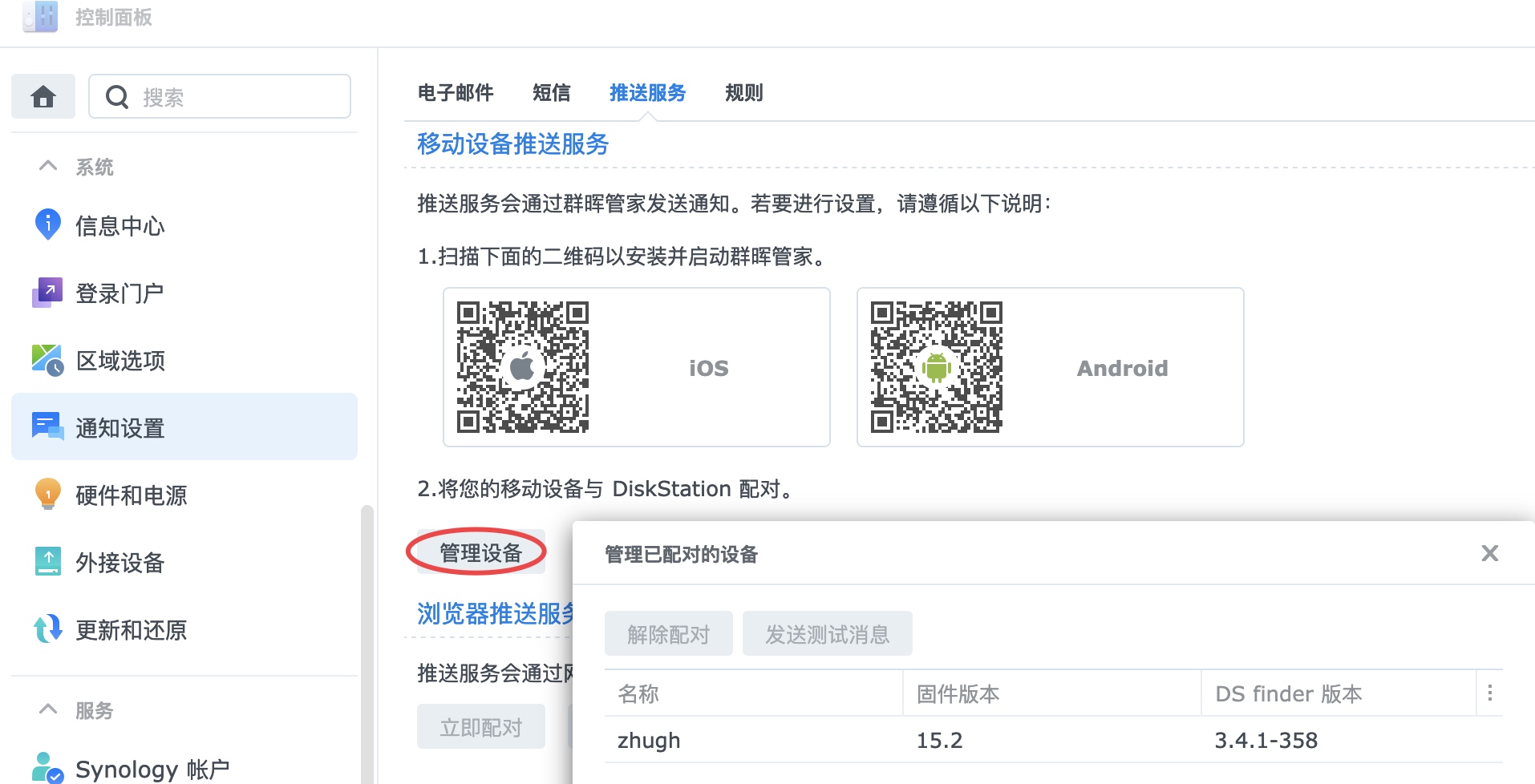Click the sidebar vertical scrollbar
Screen dimensions: 1535x784
[367, 644]
